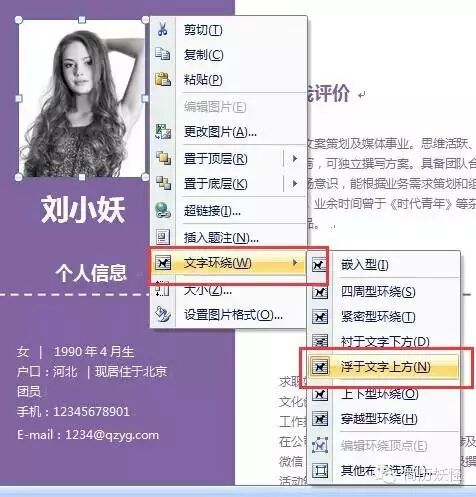This screenshot has height=497, width=476.
Task: Expand the 文字环绕 submenu arrow
Action: coord(295,263)
